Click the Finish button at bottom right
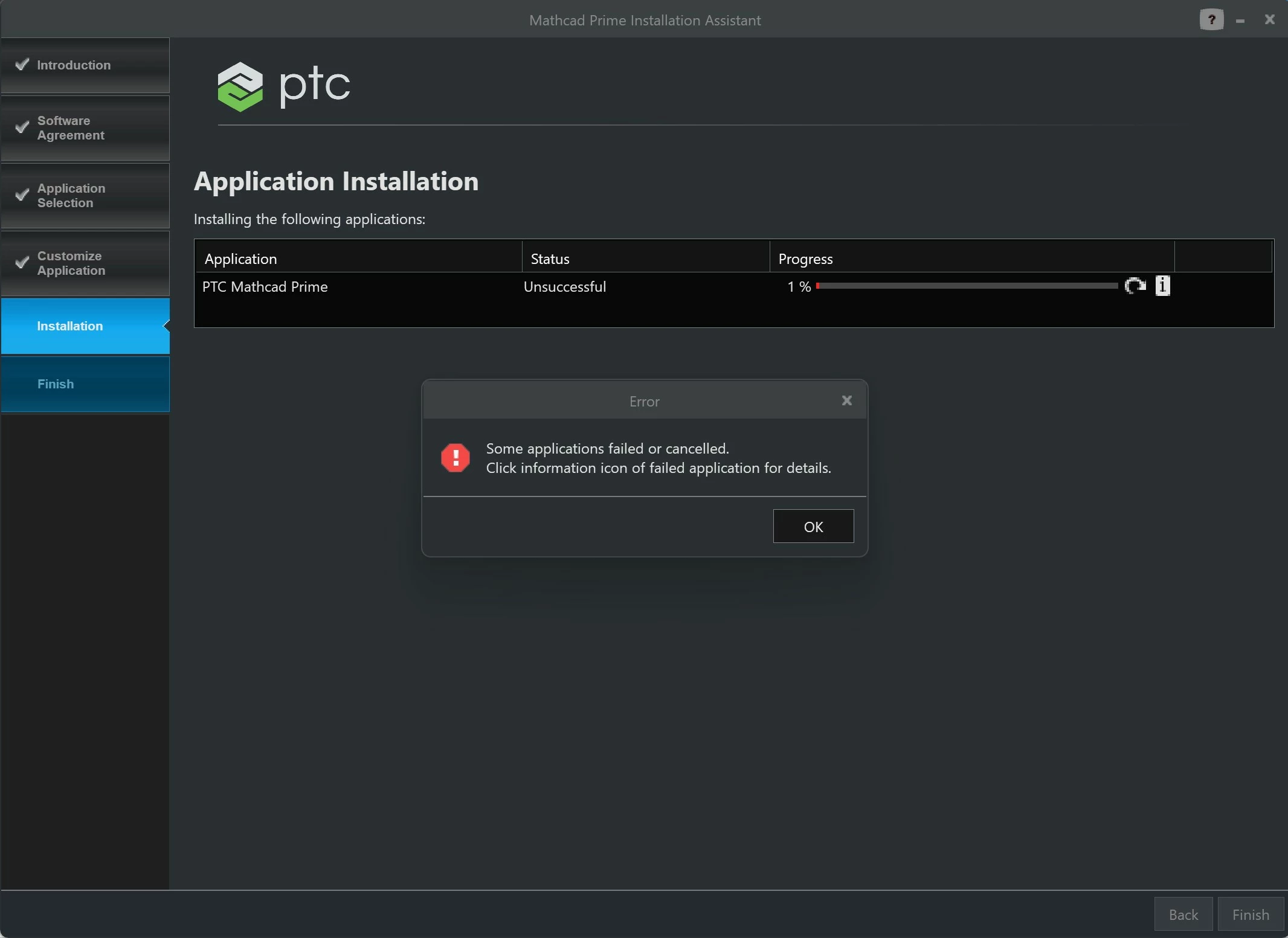1288x938 pixels. pyautogui.click(x=1251, y=914)
